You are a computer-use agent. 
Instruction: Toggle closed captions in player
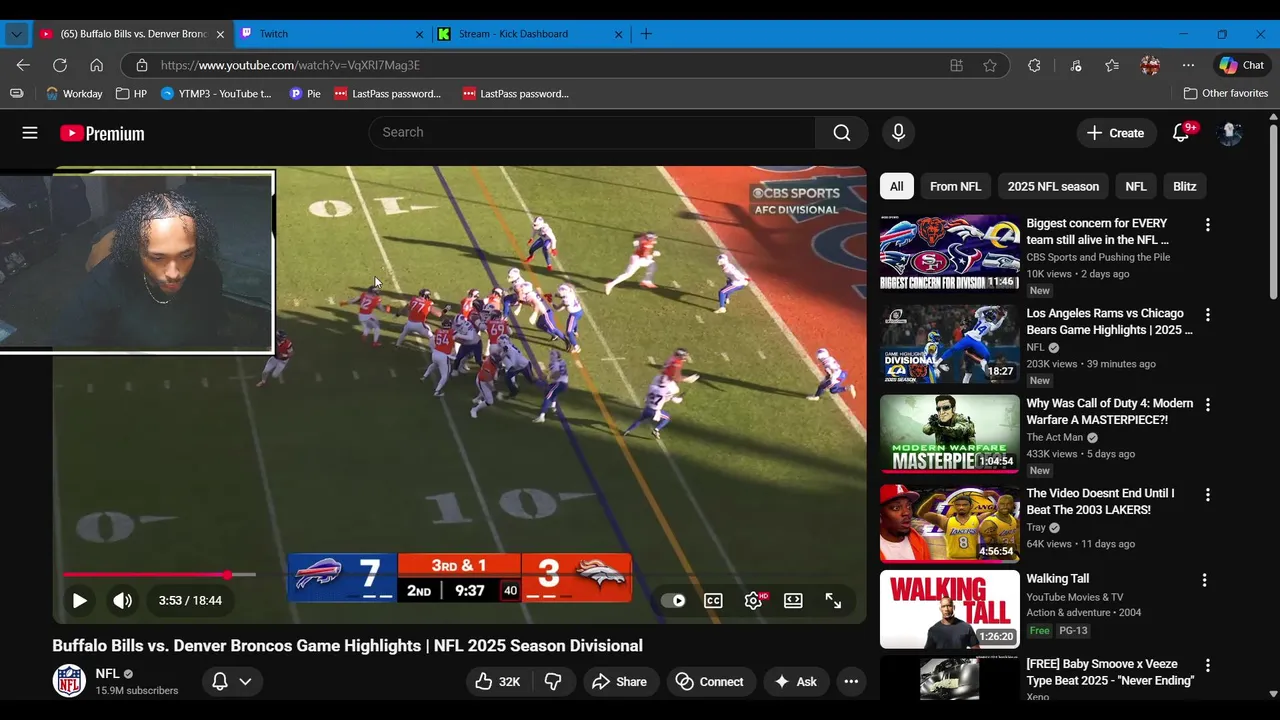click(713, 601)
